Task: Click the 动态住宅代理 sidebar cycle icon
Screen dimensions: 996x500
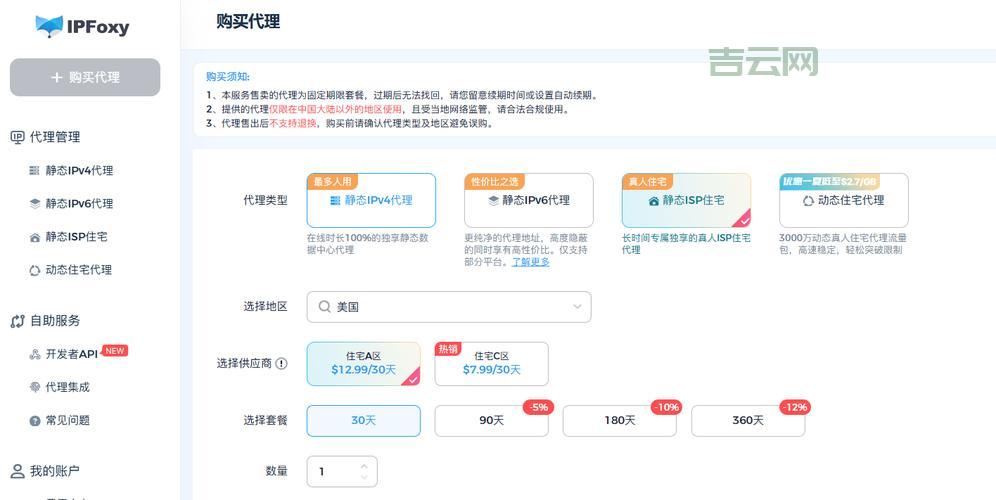Action: pyautogui.click(x=34, y=270)
